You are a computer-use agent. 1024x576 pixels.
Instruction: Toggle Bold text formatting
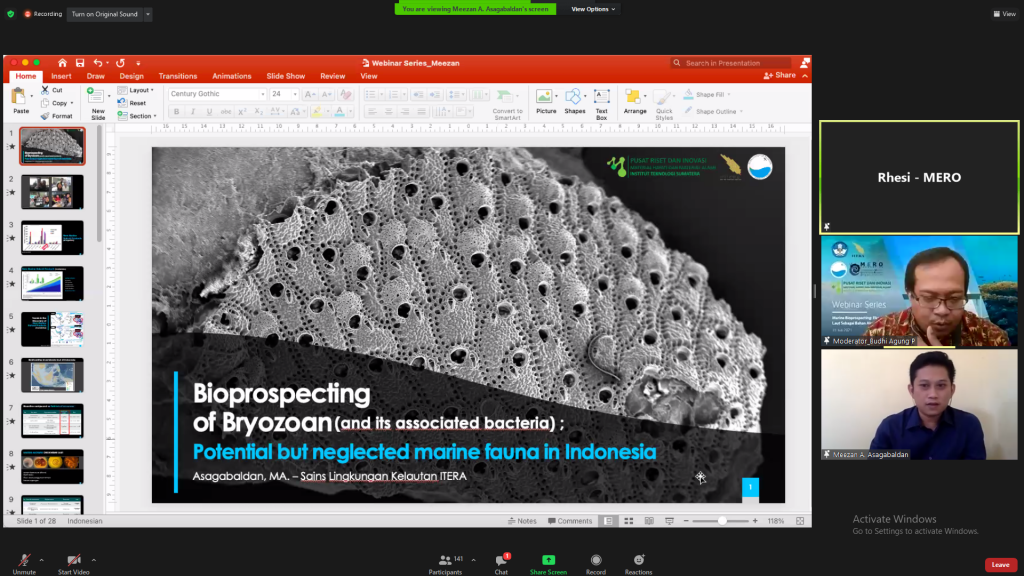(176, 112)
